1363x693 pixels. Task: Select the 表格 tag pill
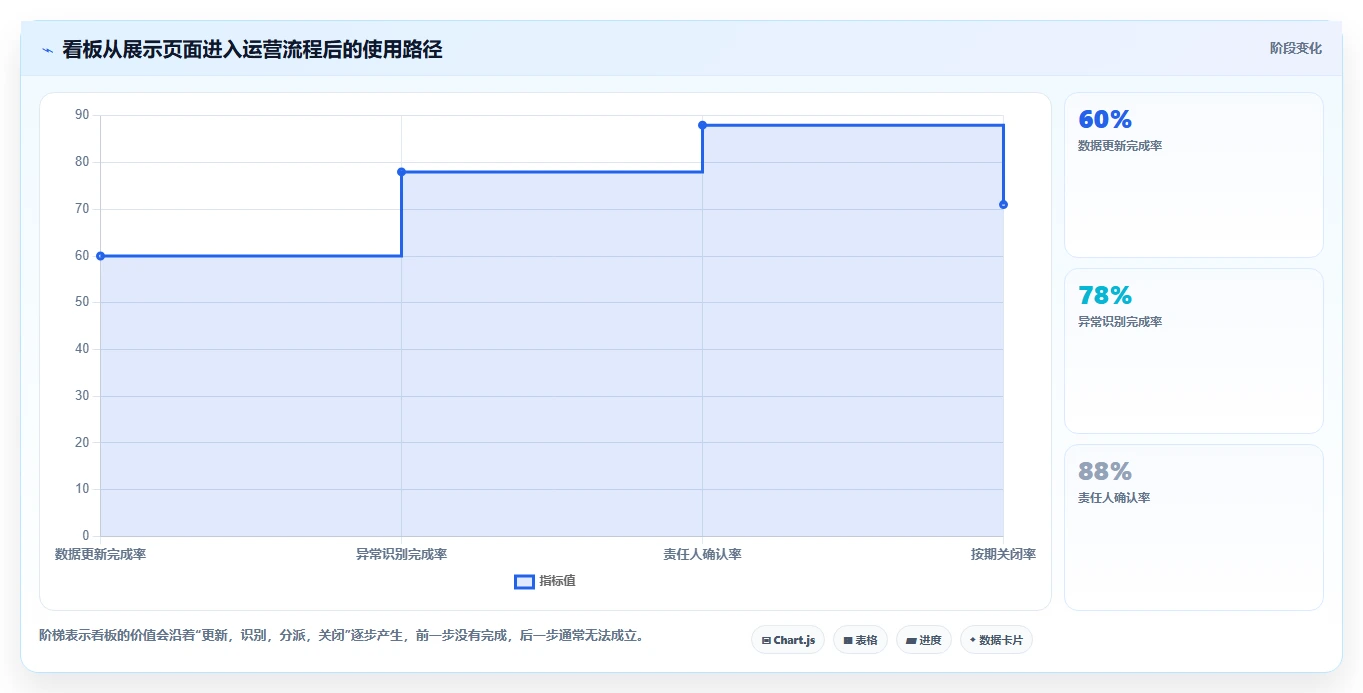(860, 640)
